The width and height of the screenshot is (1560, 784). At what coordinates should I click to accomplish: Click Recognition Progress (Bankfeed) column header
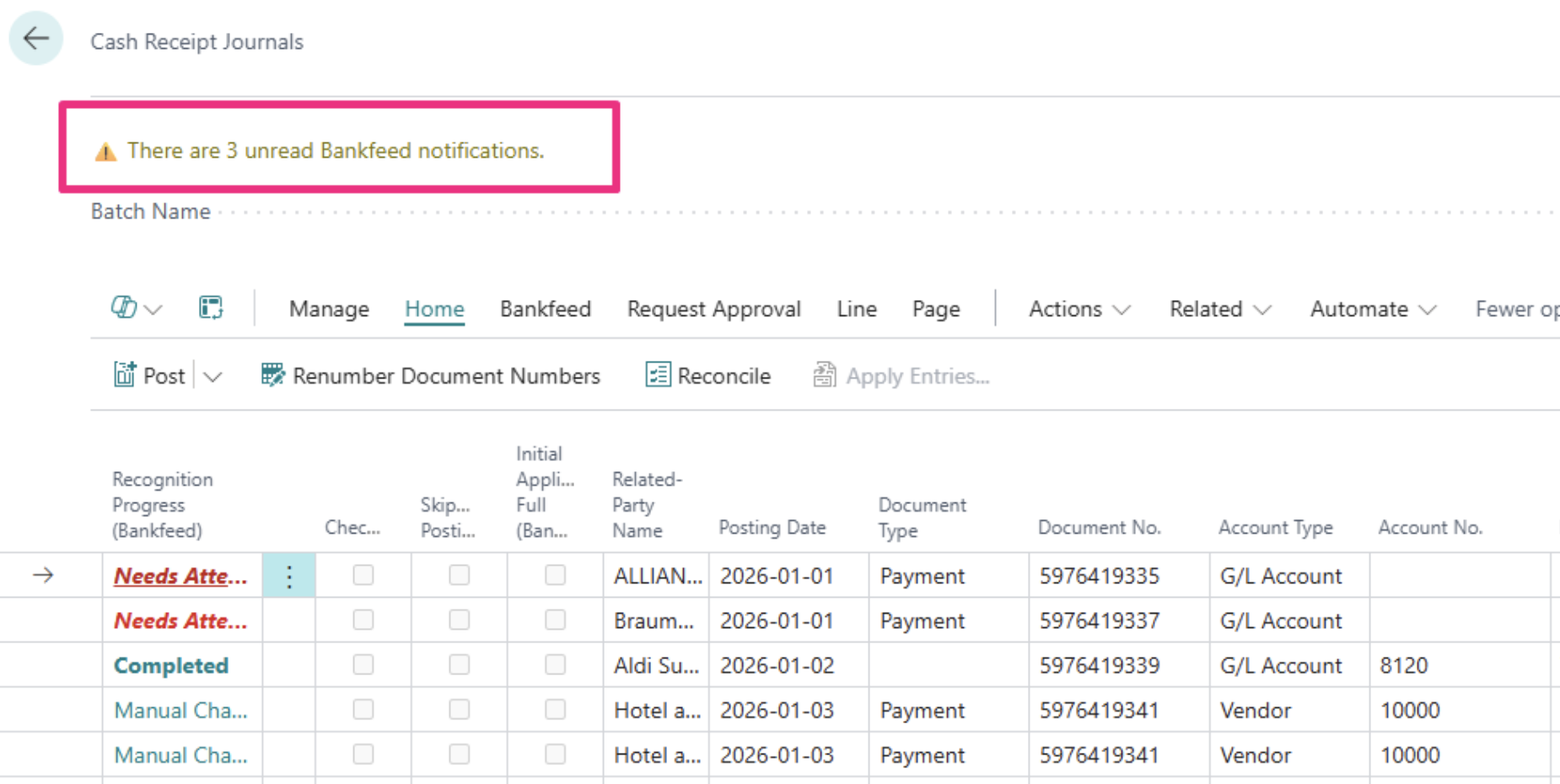pyautogui.click(x=163, y=505)
